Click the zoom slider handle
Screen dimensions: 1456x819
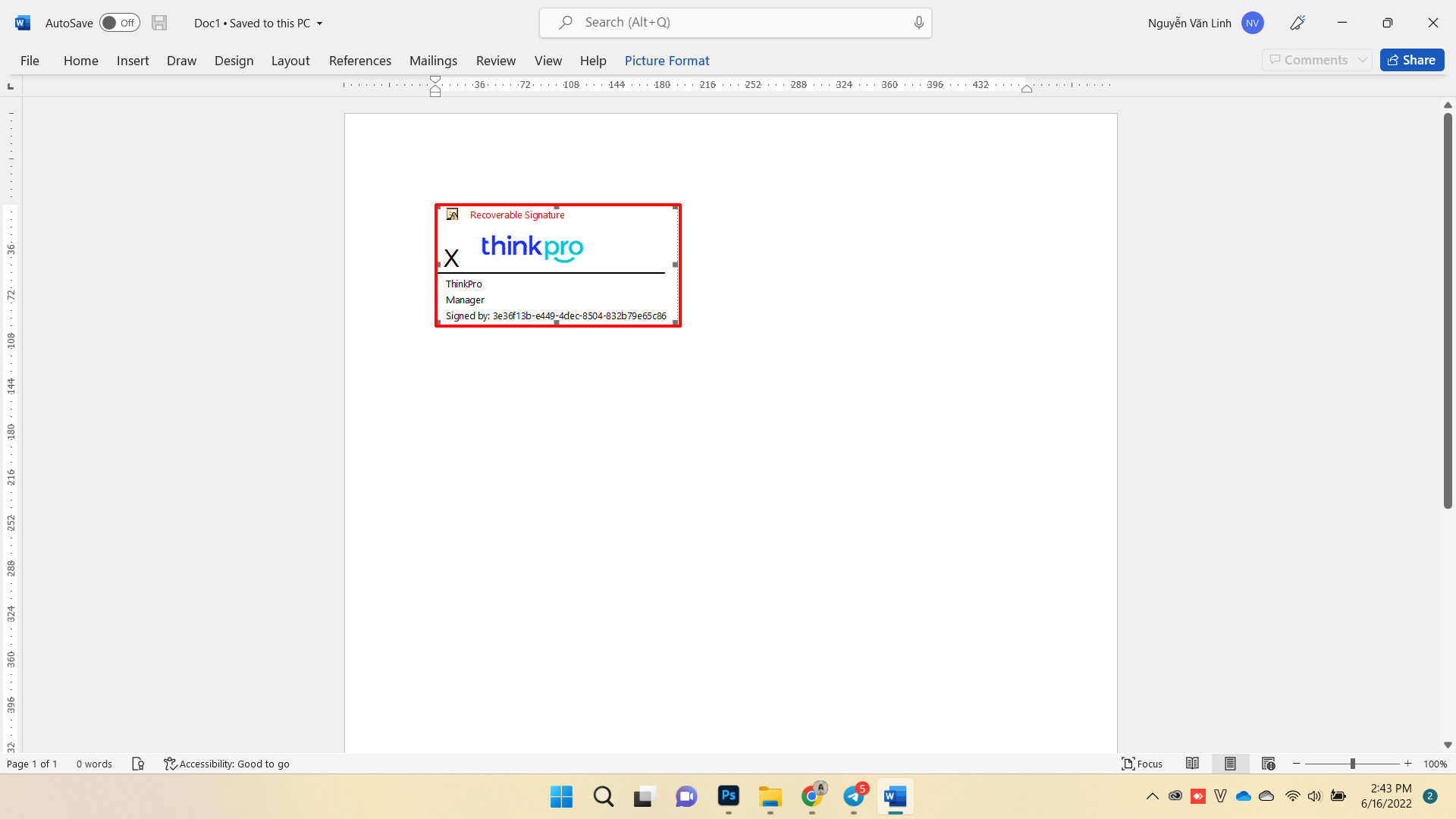click(1352, 764)
